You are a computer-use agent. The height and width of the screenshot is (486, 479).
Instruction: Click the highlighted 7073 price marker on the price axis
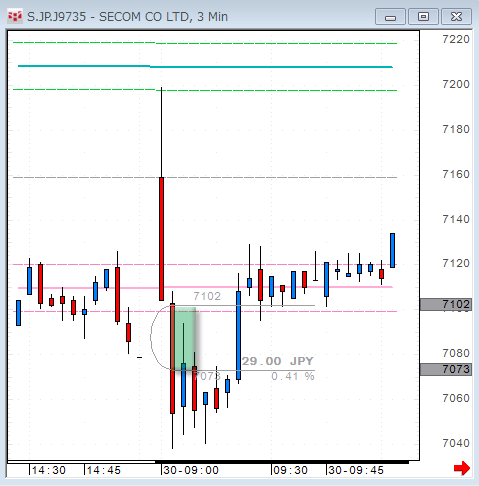pyautogui.click(x=446, y=369)
